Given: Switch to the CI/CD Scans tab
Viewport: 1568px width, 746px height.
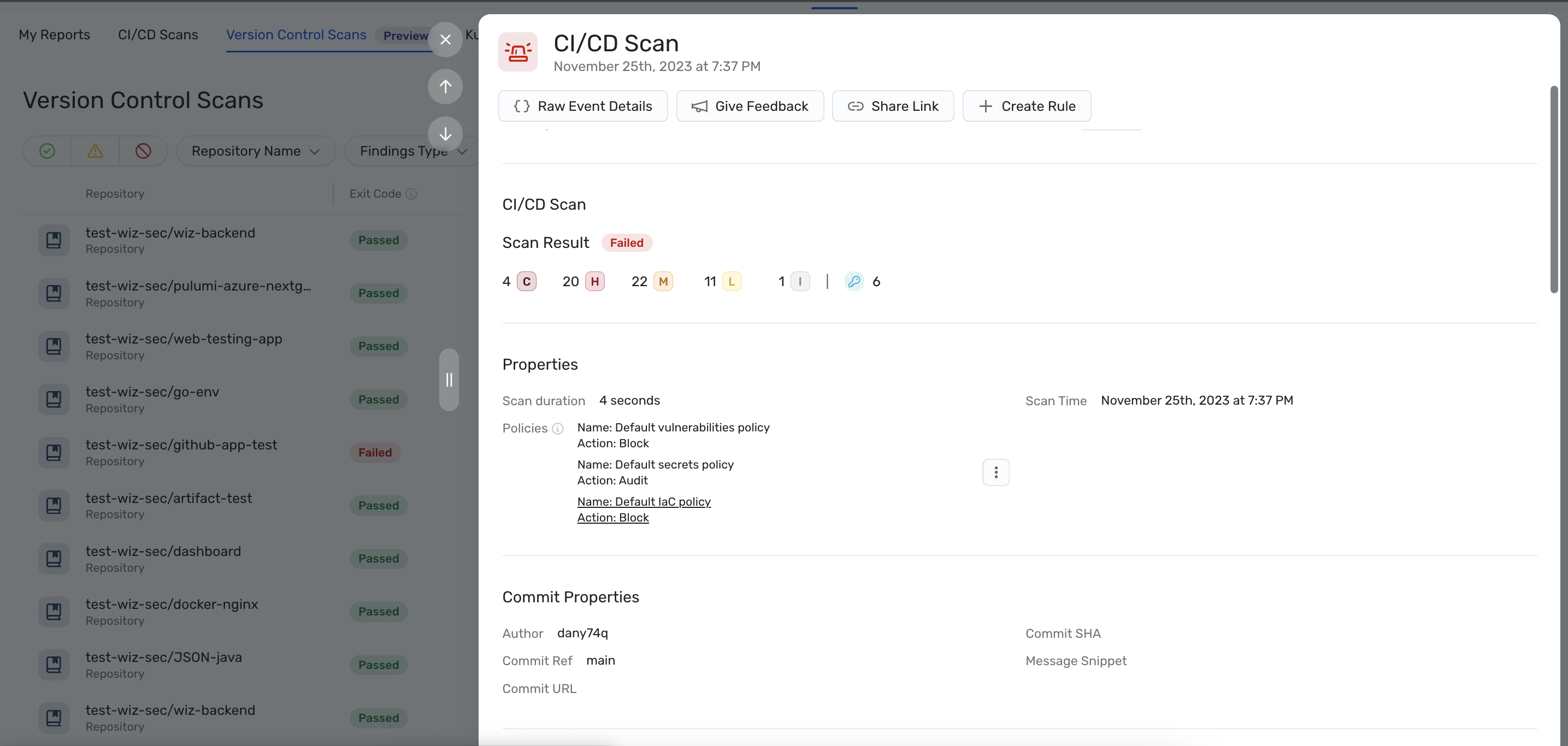Looking at the screenshot, I should (x=158, y=35).
